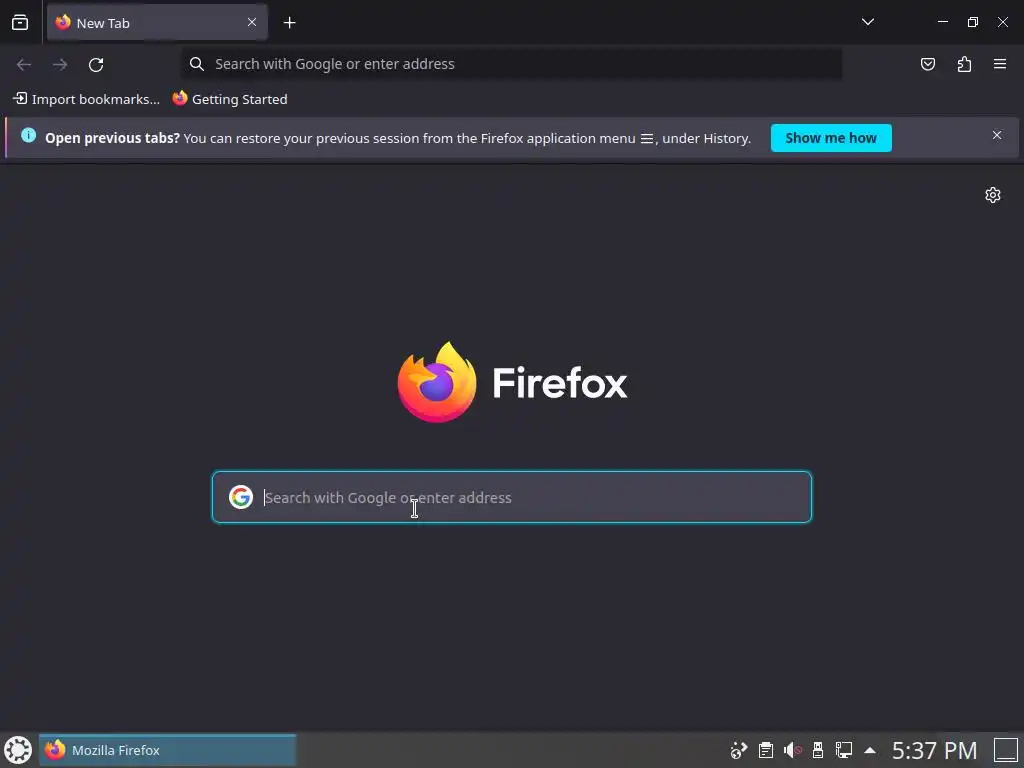Screen dimensions: 1024x768
Task: Click the Google G icon in search box
Action: 241,497
